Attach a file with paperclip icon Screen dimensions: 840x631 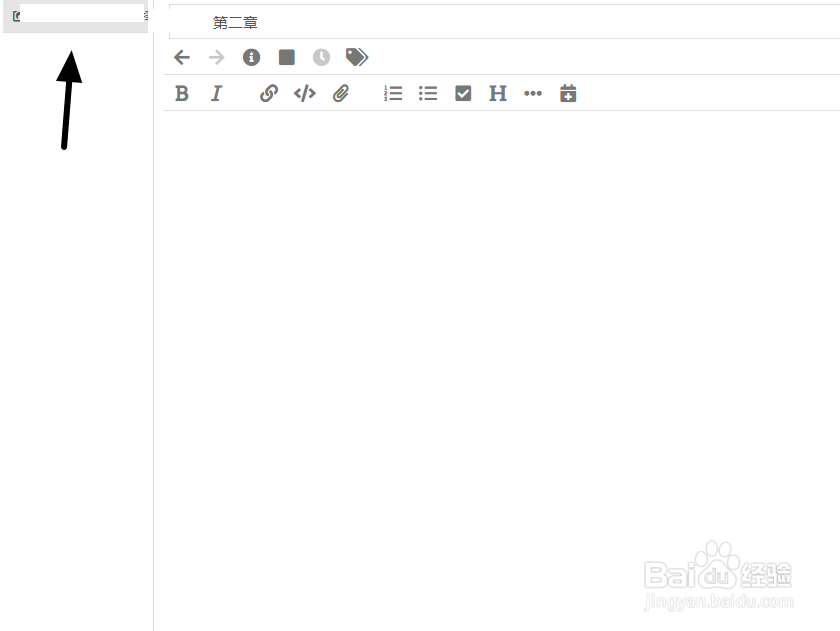point(341,94)
